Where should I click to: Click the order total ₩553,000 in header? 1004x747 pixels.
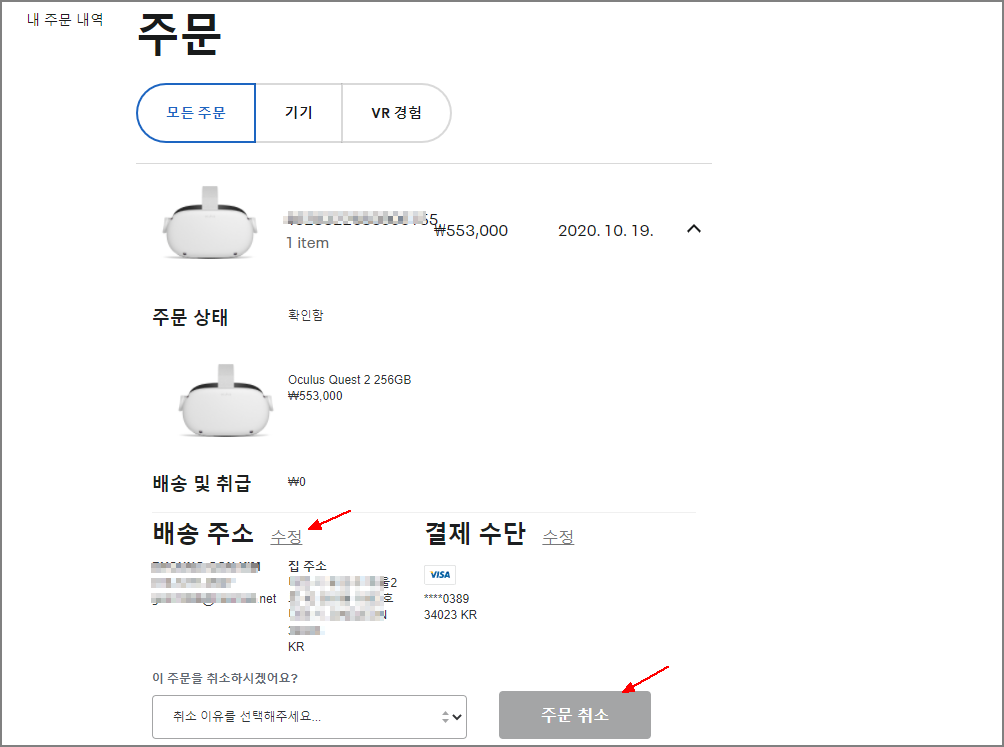[x=471, y=230]
